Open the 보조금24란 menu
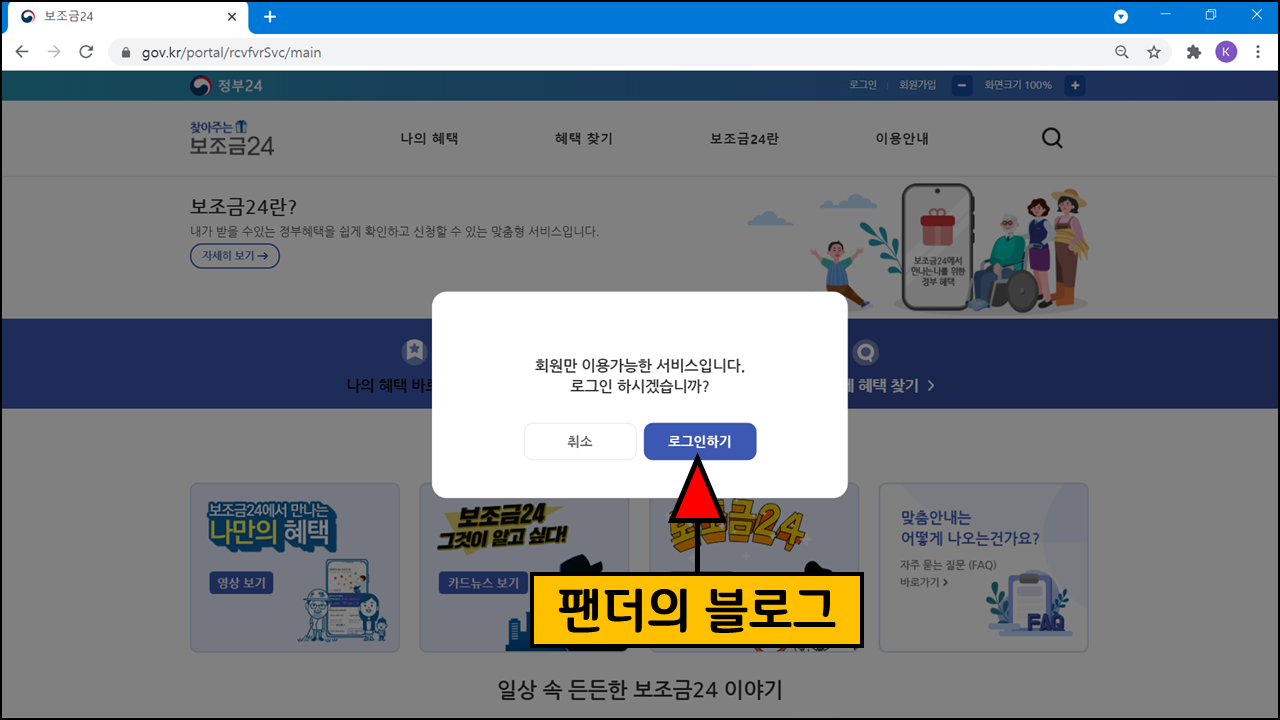The image size is (1280, 720). coord(744,139)
